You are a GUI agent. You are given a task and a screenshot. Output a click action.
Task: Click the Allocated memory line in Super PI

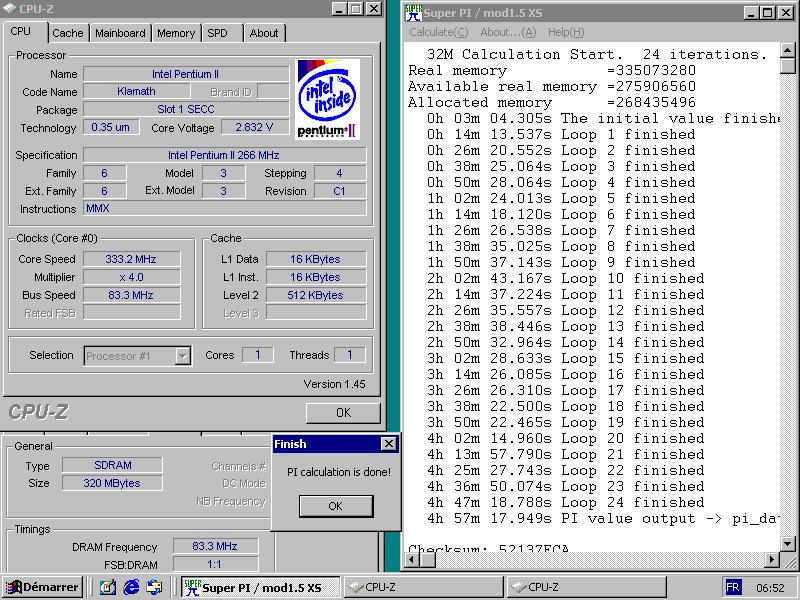click(x=552, y=103)
